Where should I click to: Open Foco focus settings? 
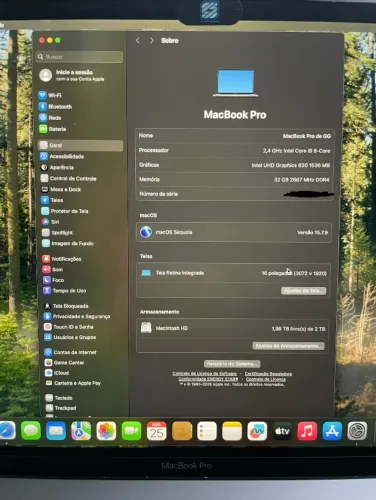53,280
